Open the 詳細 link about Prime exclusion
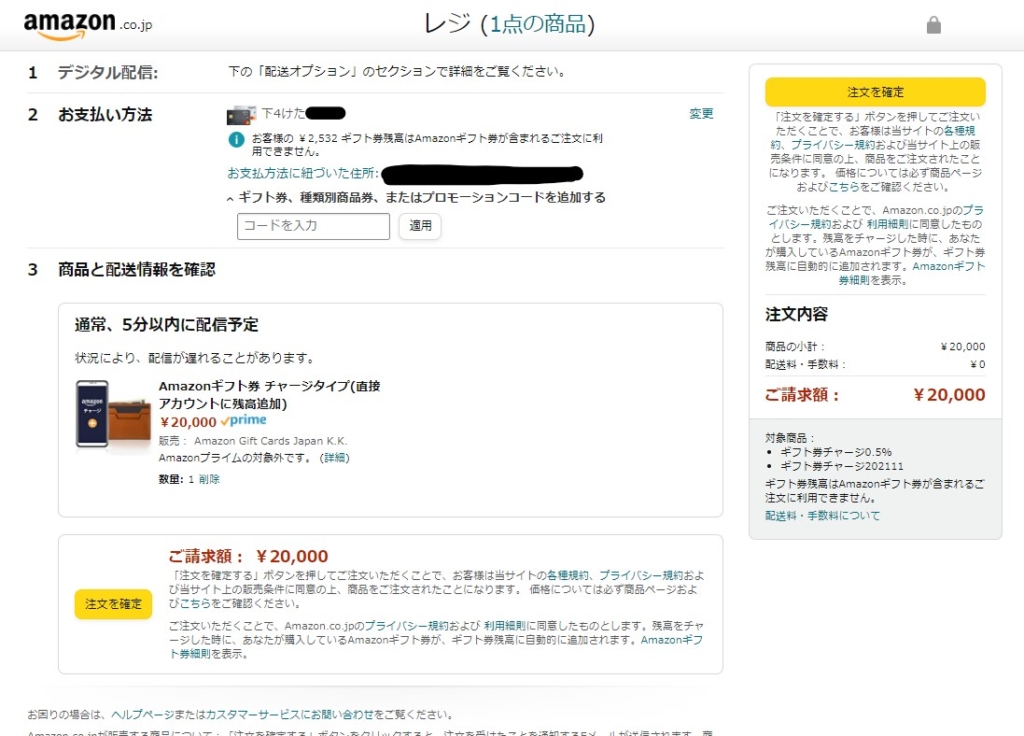The height and width of the screenshot is (736, 1024). click(x=336, y=458)
